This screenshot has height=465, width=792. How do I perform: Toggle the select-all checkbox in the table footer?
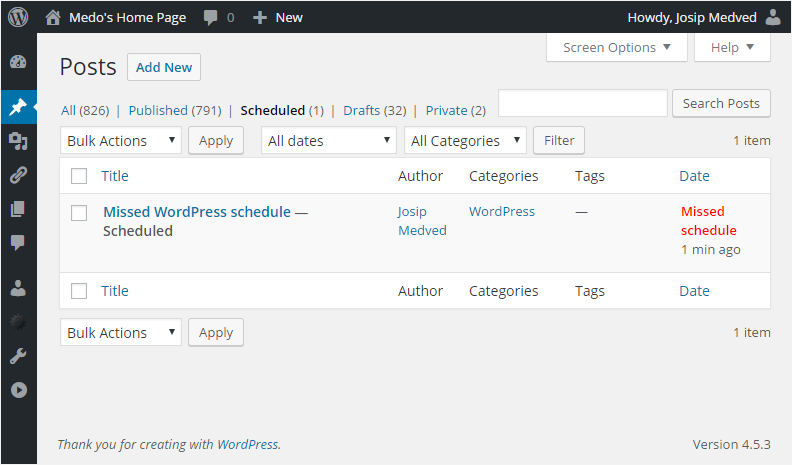pyautogui.click(x=79, y=291)
